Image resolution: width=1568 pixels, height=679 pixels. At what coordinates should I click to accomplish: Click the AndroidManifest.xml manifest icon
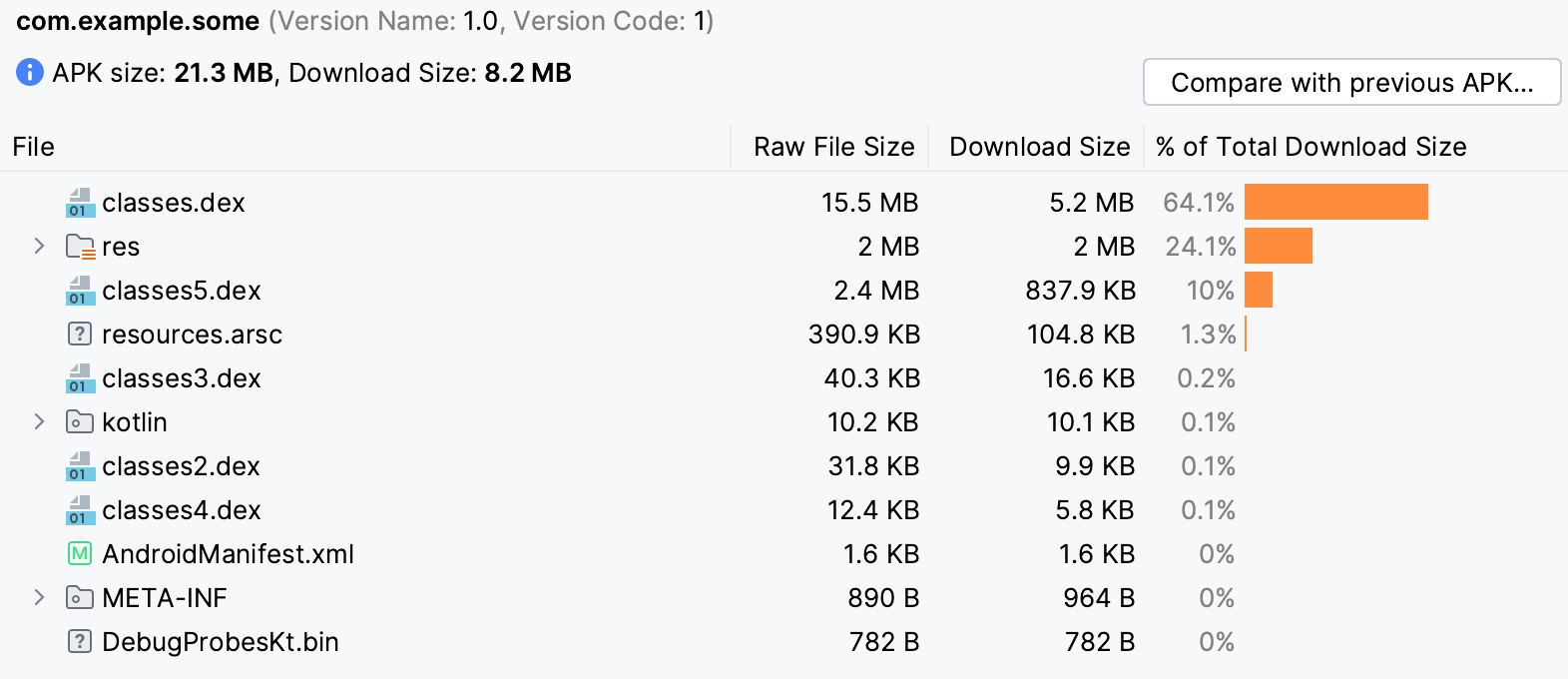coord(80,554)
